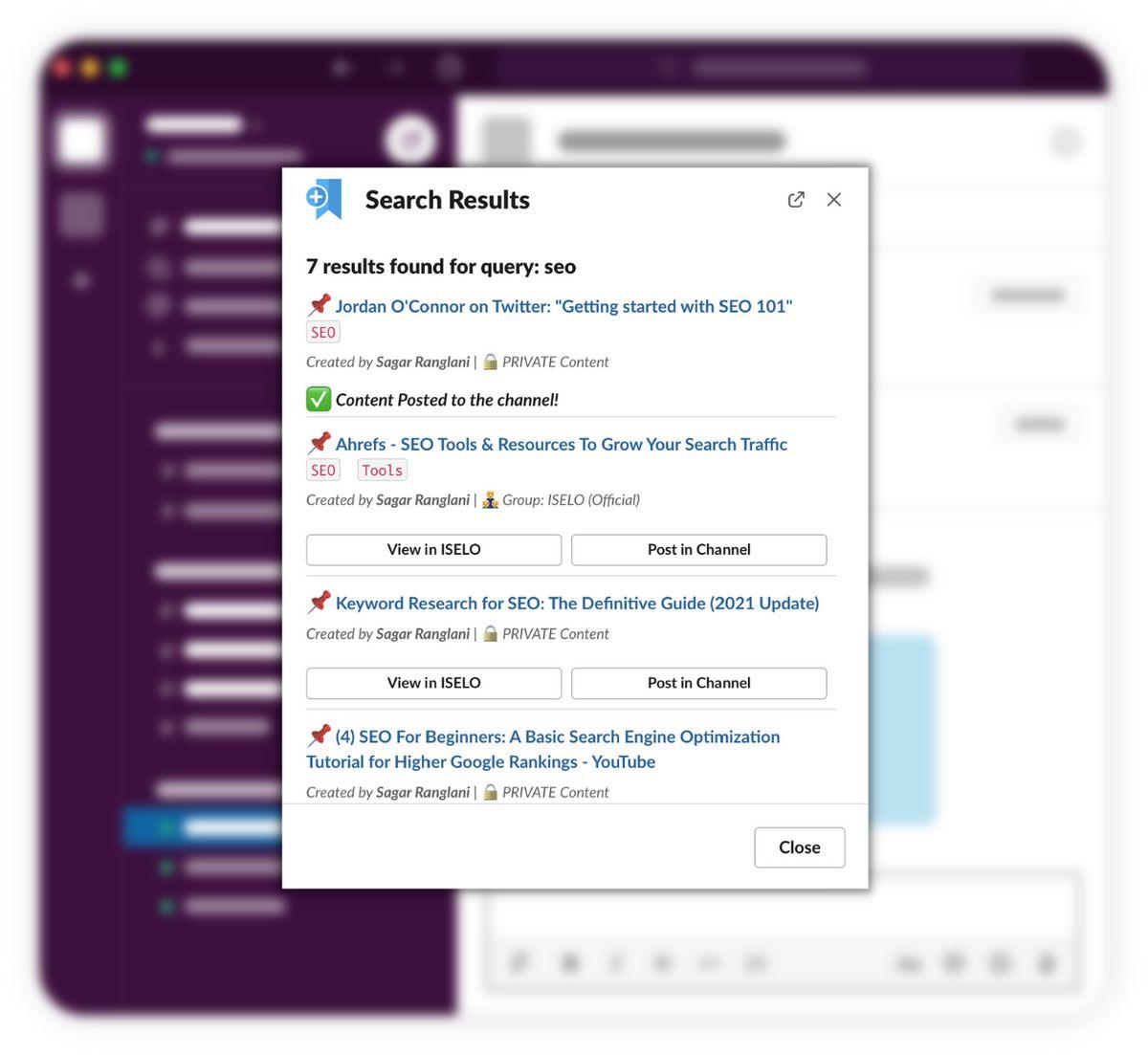
Task: Click green checkmark beside Content Posted message
Action: point(319,399)
